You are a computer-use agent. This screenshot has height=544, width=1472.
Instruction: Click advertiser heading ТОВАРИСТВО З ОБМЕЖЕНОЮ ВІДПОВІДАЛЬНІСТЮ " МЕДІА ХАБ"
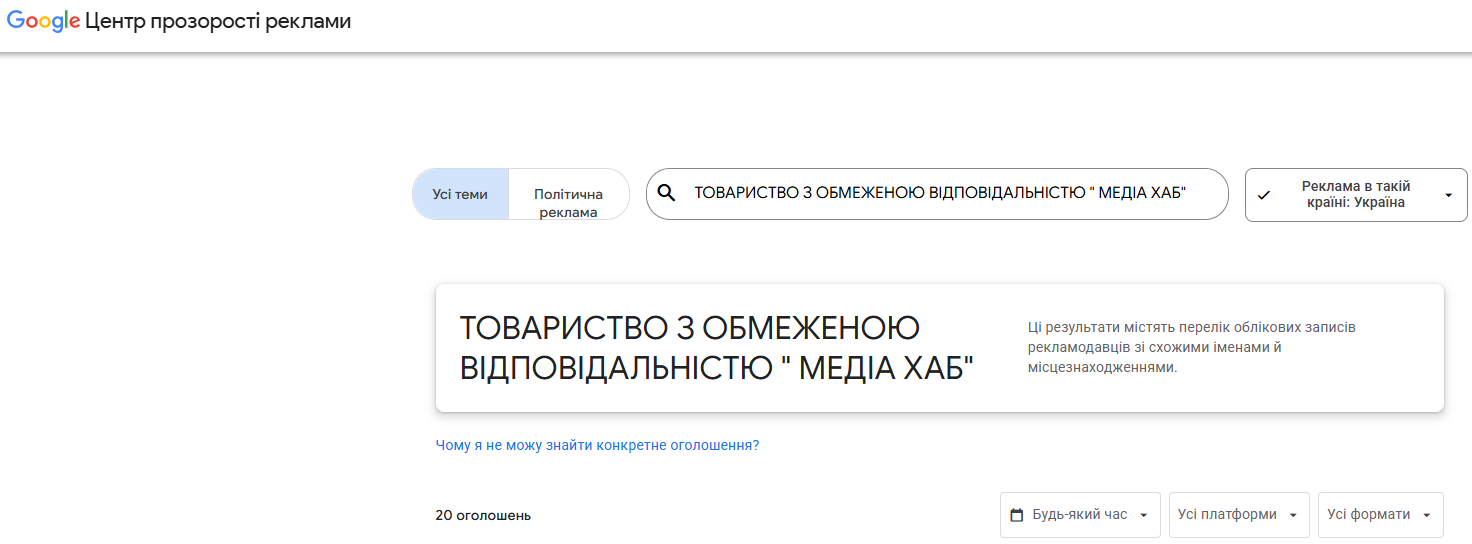(717, 348)
